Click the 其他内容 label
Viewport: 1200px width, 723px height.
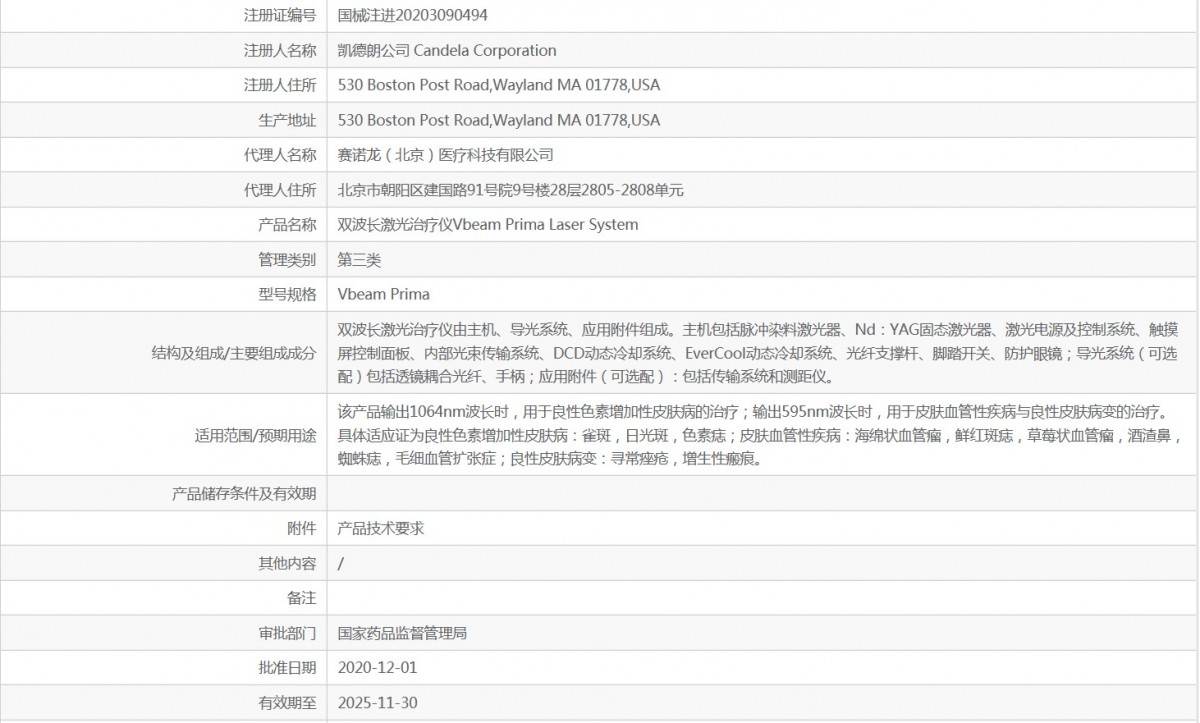pos(287,563)
